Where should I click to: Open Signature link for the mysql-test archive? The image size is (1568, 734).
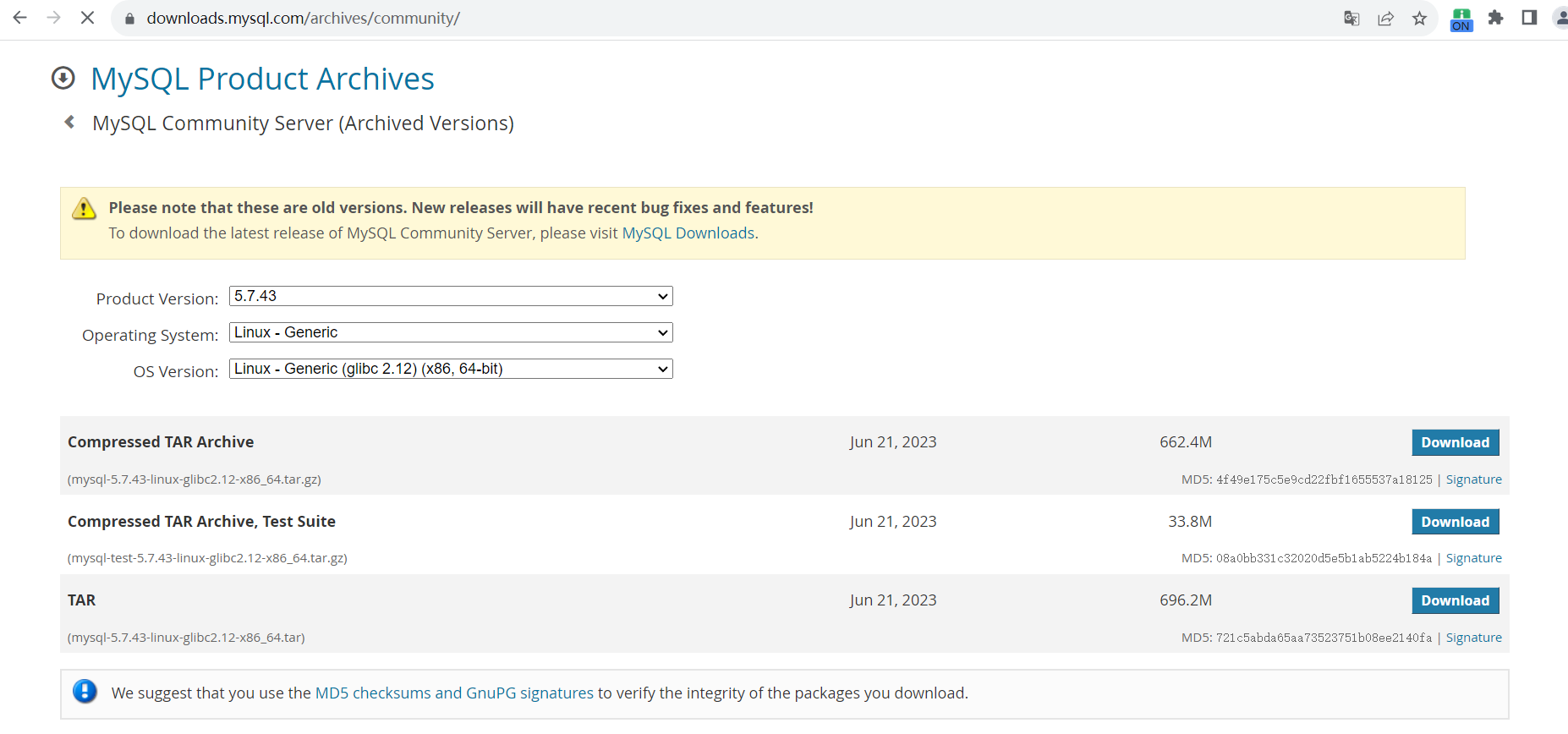point(1474,558)
